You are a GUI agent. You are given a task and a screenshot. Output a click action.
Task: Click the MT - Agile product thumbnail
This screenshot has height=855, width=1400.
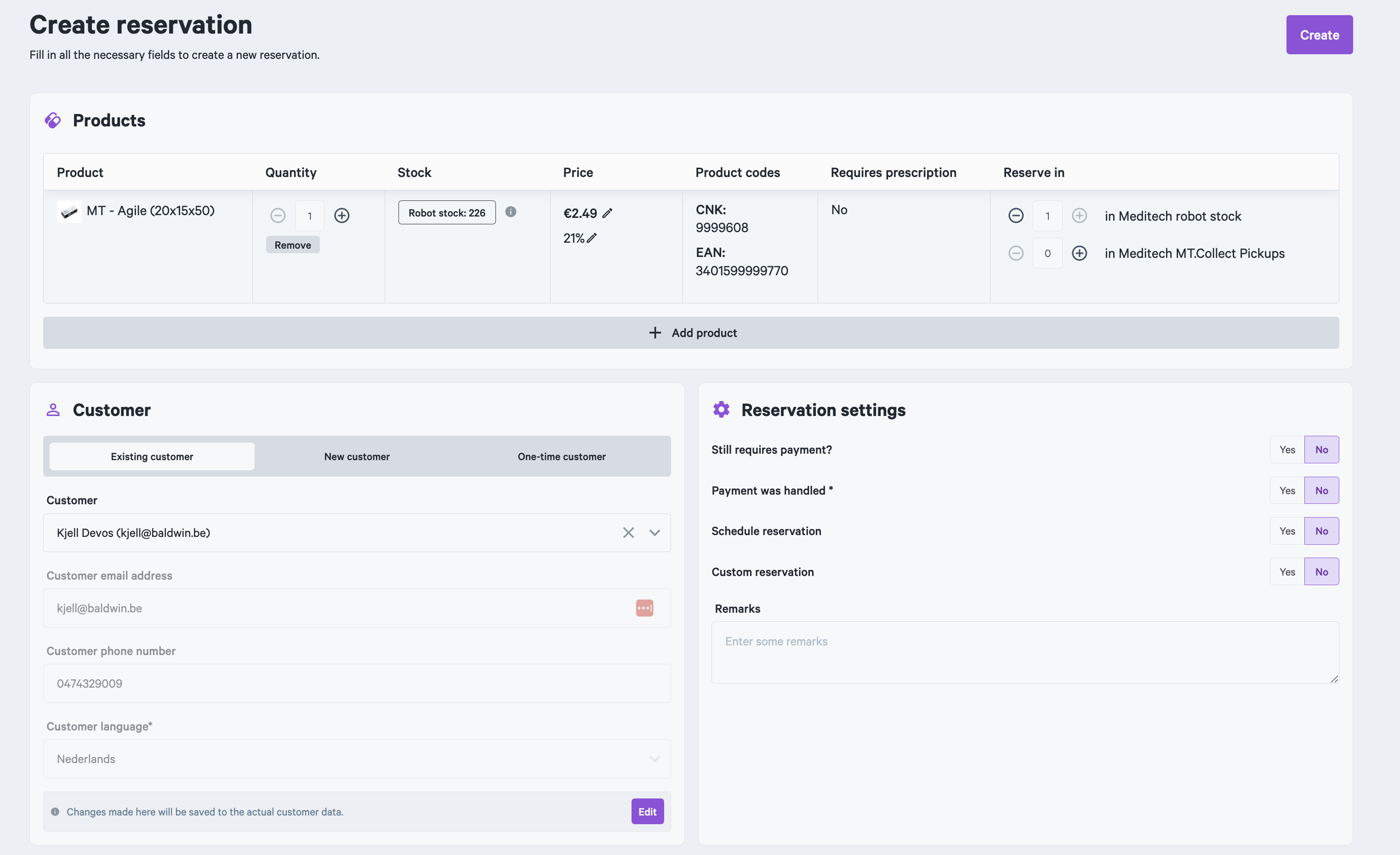[x=69, y=212]
